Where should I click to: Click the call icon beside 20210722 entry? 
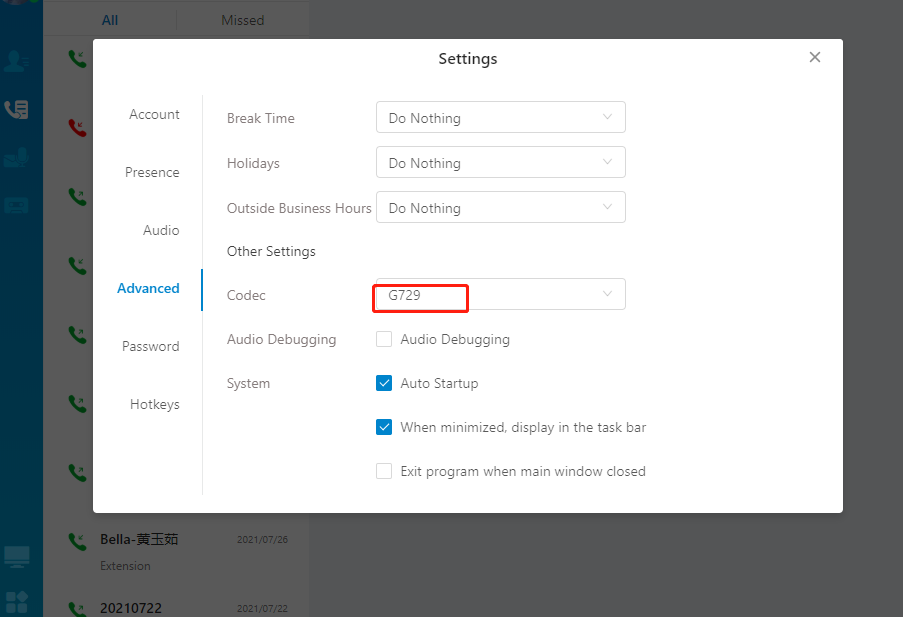77,609
